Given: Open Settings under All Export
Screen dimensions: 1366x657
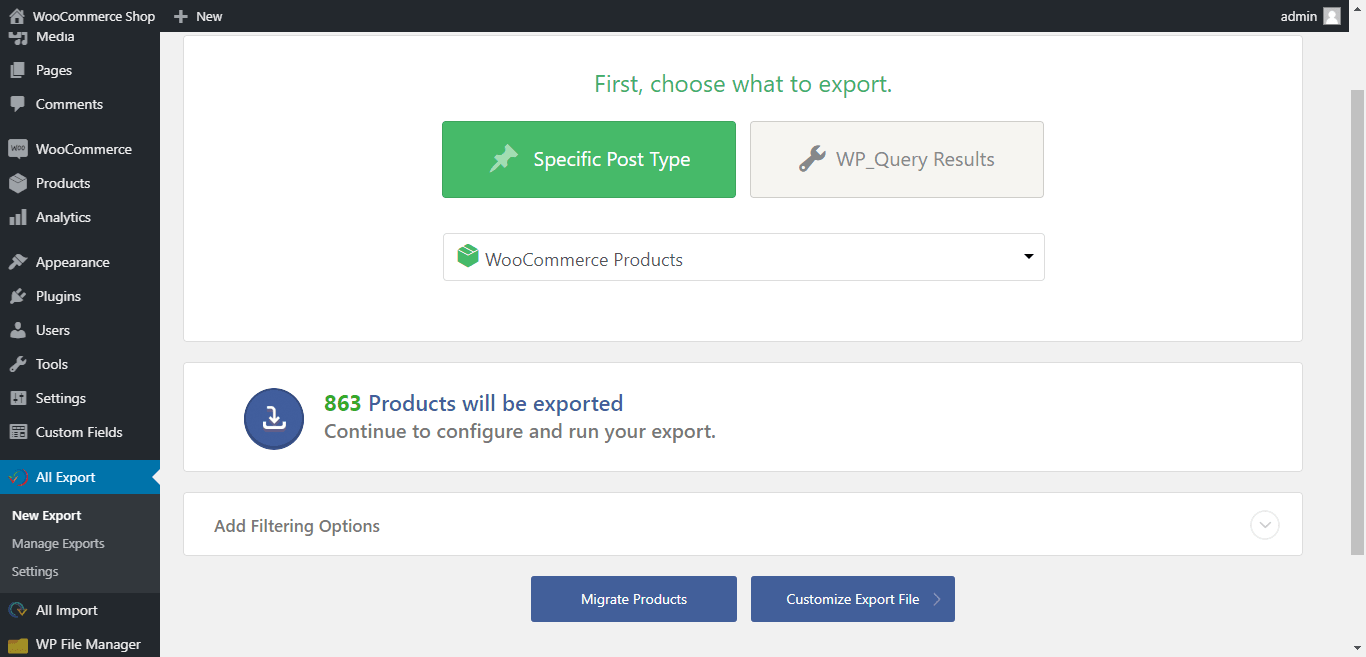Looking at the screenshot, I should pyautogui.click(x=35, y=571).
